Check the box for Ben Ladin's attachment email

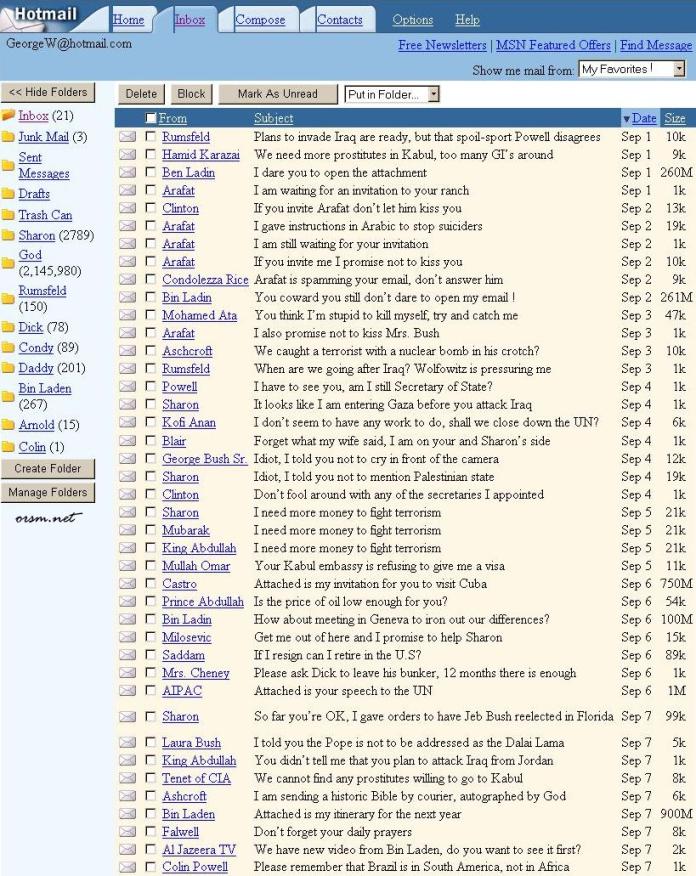[x=150, y=172]
